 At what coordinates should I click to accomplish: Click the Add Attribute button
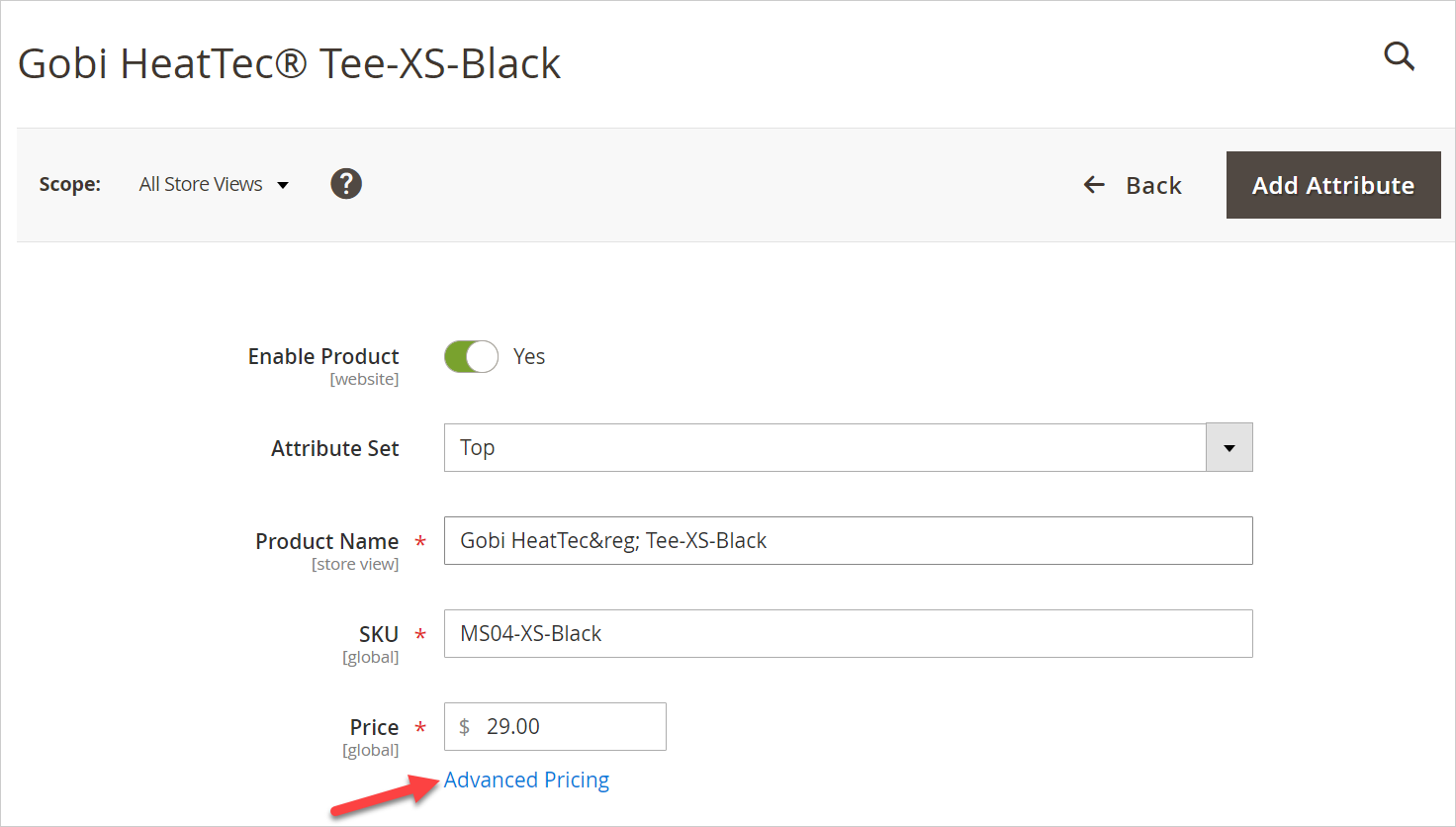tap(1333, 185)
